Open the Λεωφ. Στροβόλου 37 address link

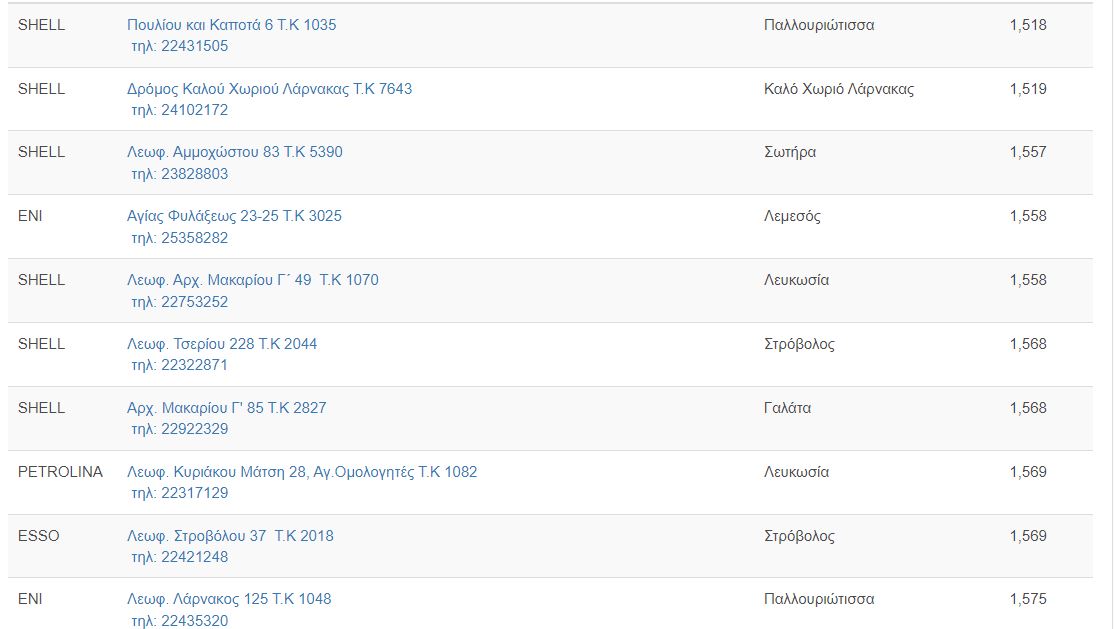click(x=230, y=536)
